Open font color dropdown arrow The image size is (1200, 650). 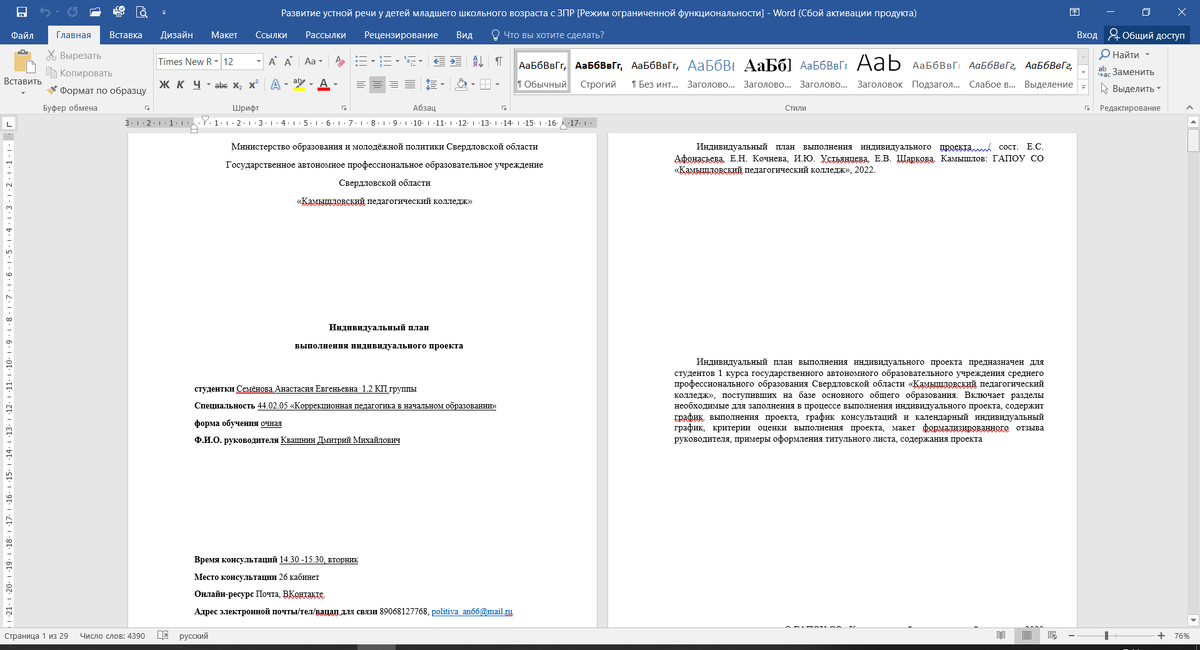[x=335, y=85]
